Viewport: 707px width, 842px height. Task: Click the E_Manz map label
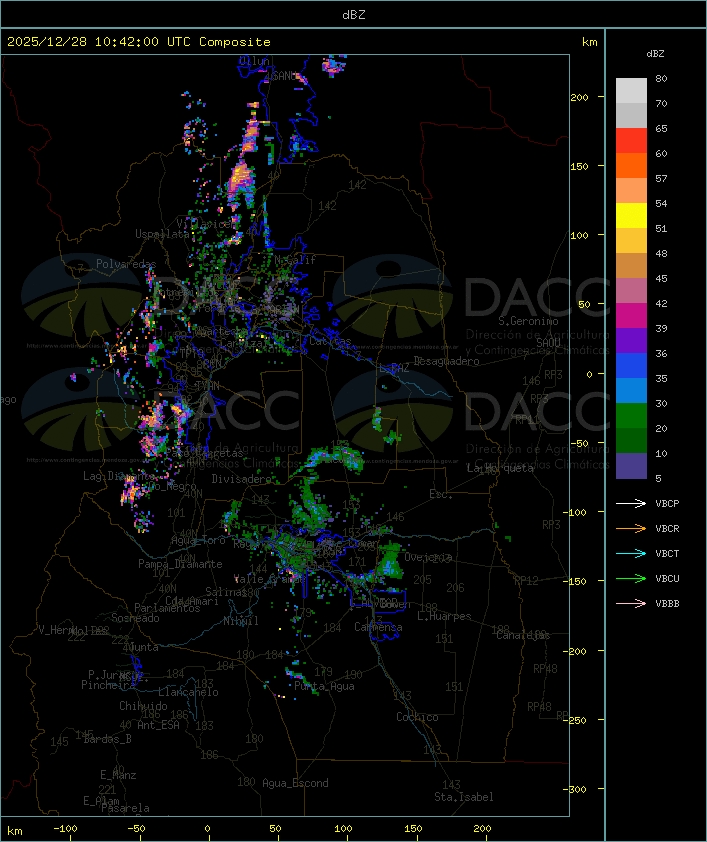(x=118, y=775)
